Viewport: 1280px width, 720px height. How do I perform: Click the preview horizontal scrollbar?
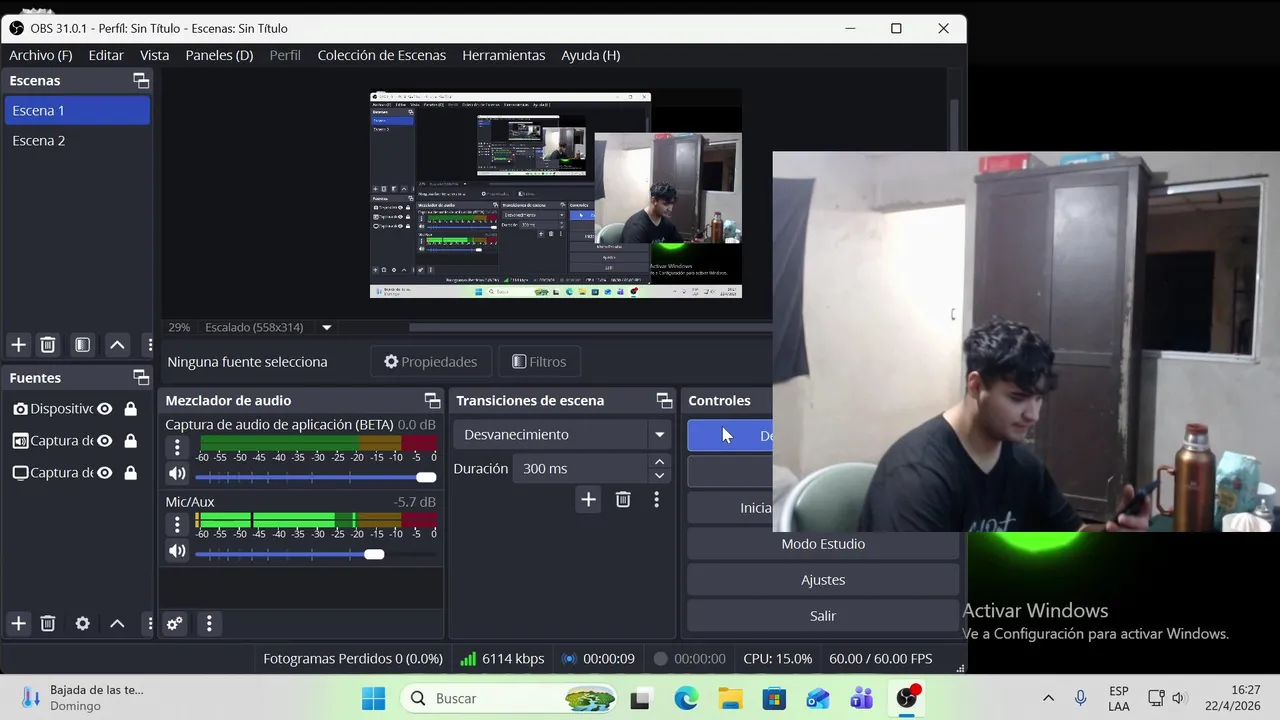point(590,327)
